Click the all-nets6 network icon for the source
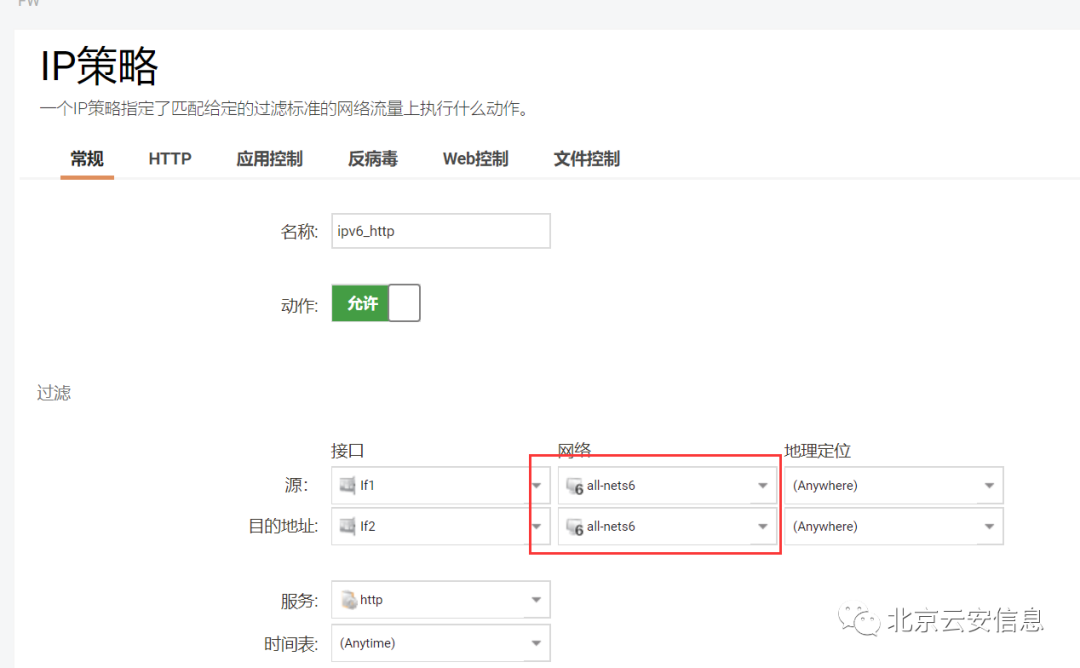Image resolution: width=1080 pixels, height=668 pixels. coord(578,486)
